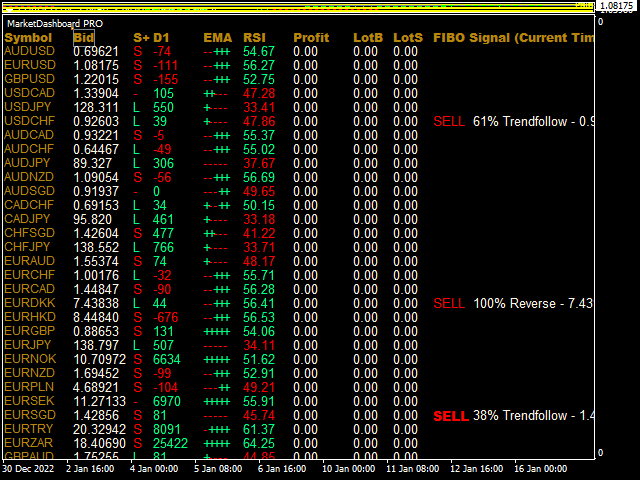The height and width of the screenshot is (480, 640).
Task: Open the EURNOK symbol
Action: click(x=30, y=359)
